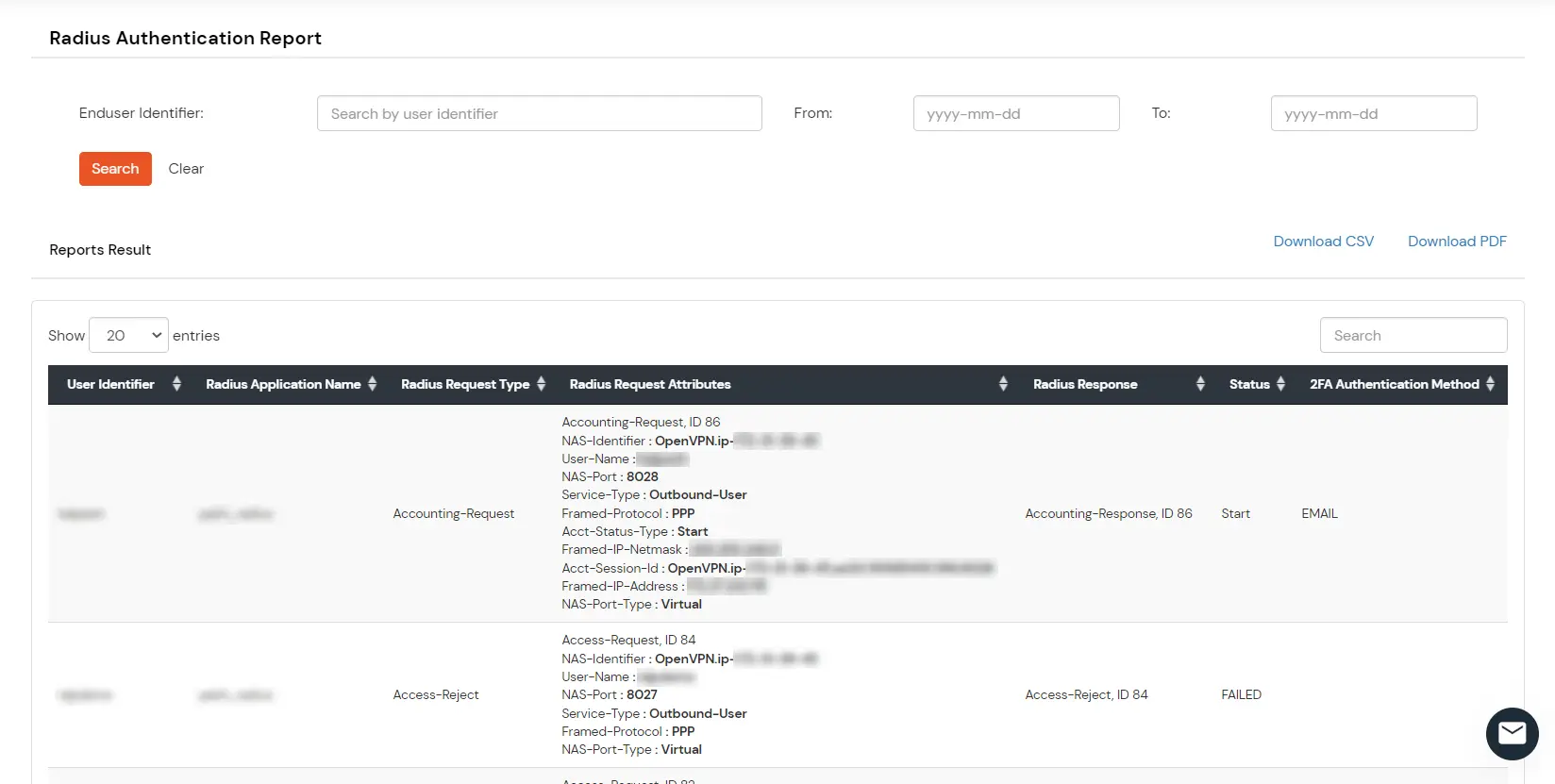The width and height of the screenshot is (1555, 784).
Task: Click the Radius Response header text
Action: 1085,384
